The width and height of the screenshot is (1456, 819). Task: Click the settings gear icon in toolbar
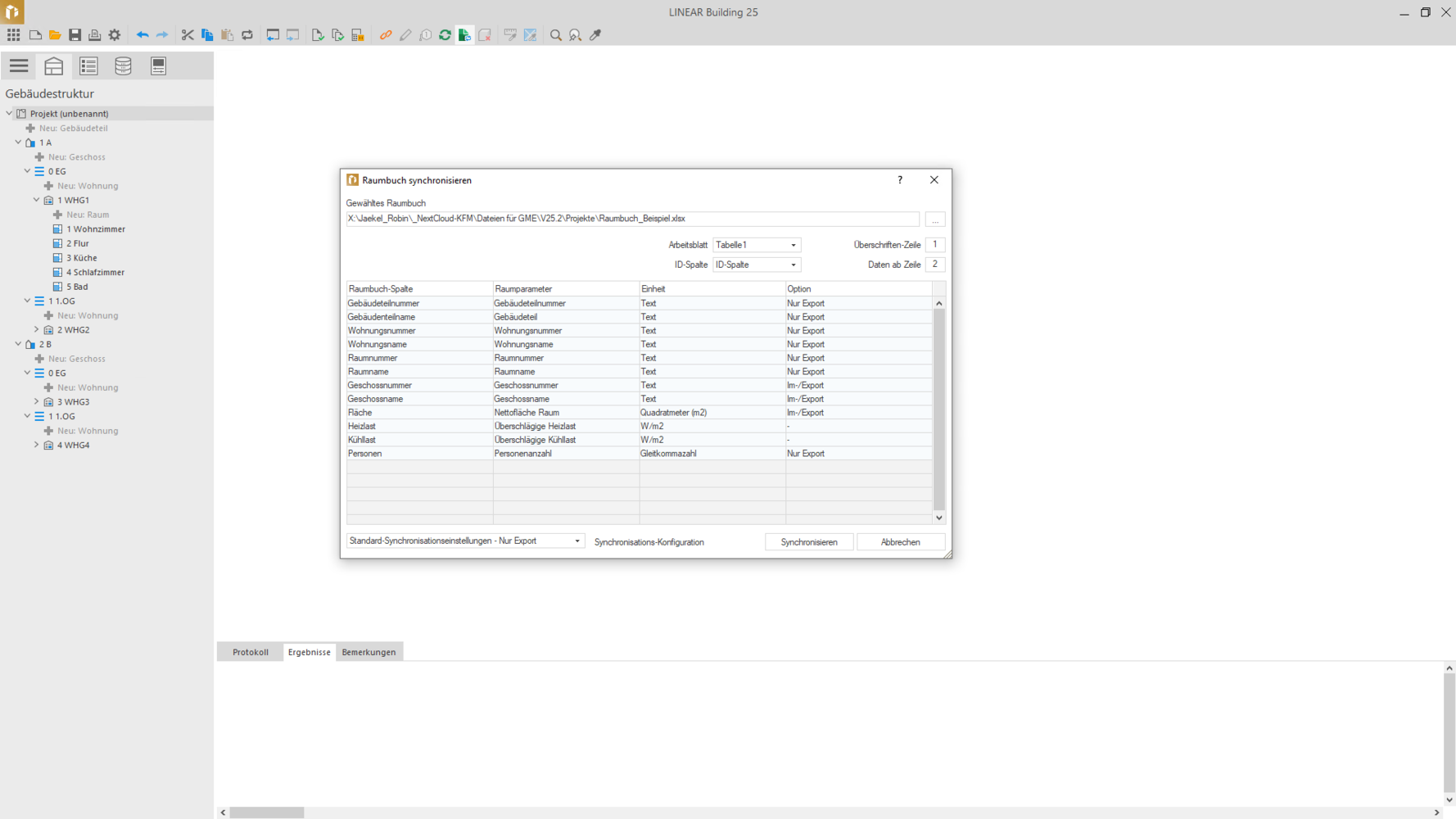tap(115, 35)
